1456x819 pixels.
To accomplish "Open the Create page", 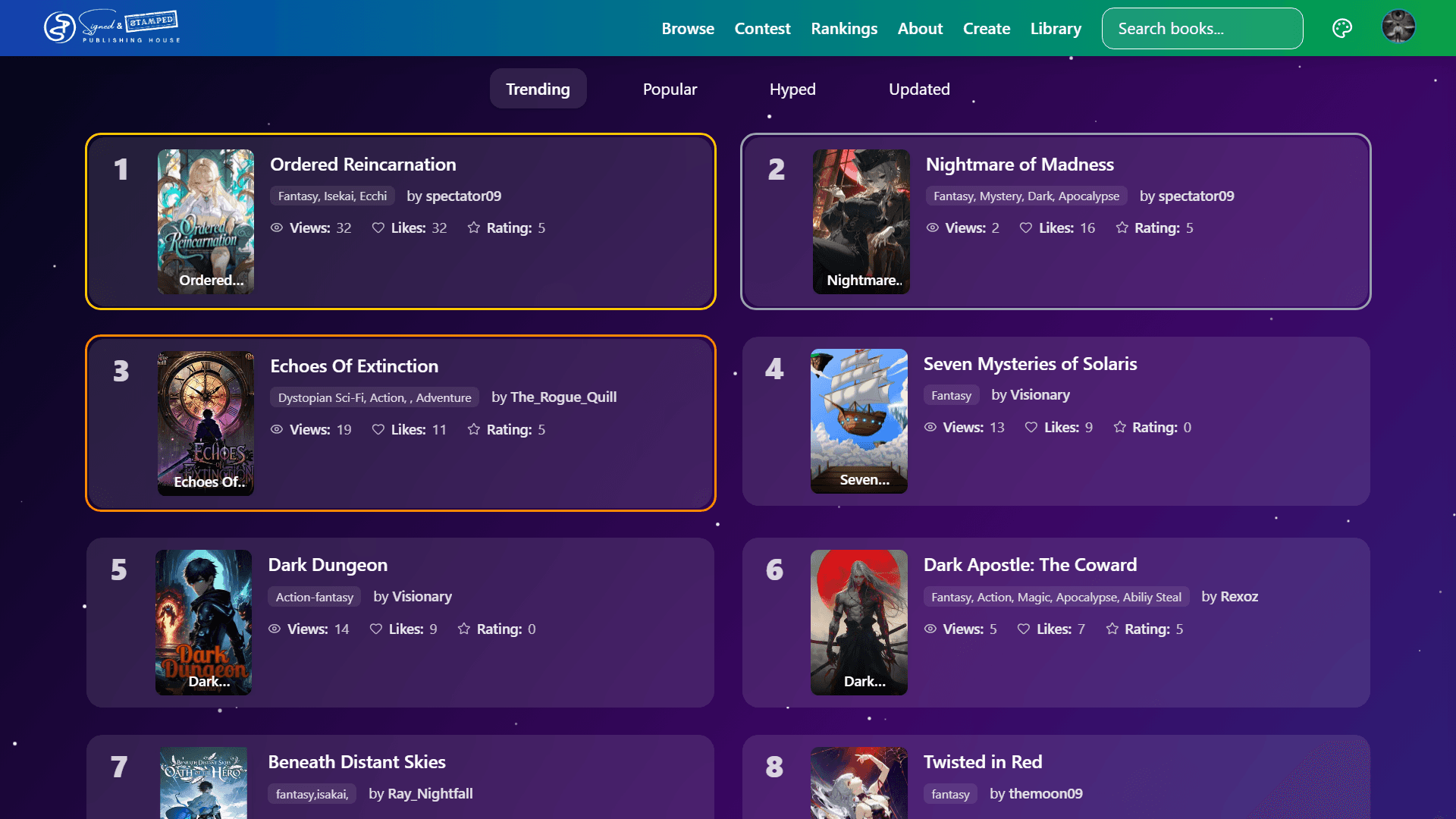I will tap(987, 29).
